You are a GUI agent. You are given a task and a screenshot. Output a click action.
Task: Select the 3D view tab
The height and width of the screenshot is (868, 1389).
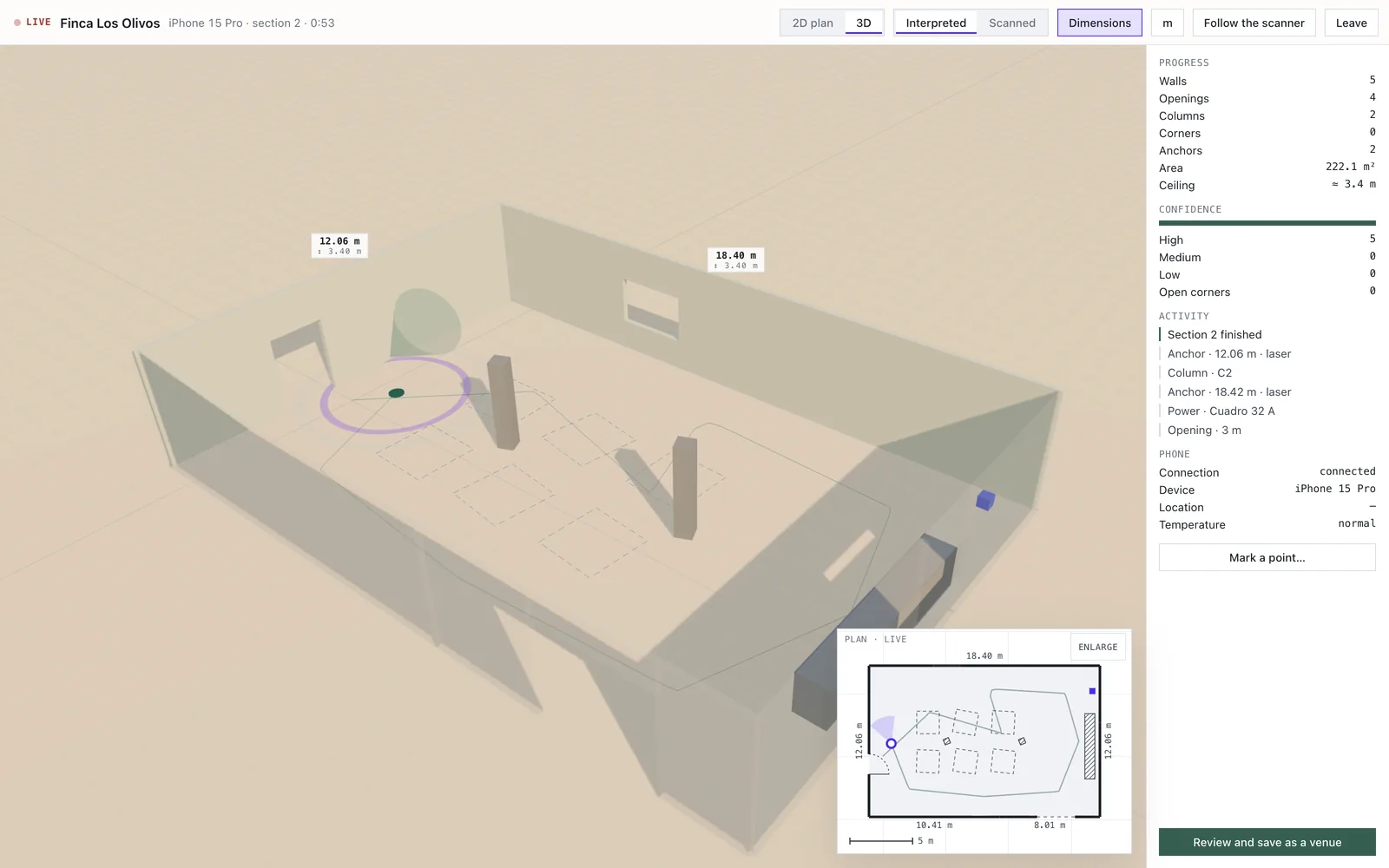click(x=864, y=23)
